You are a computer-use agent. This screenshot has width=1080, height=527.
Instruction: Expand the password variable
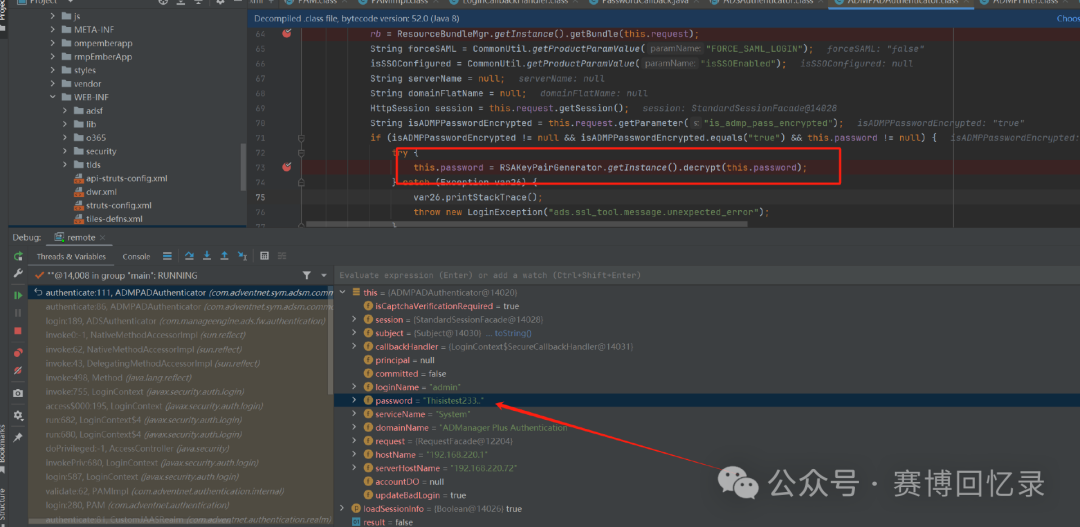(355, 400)
